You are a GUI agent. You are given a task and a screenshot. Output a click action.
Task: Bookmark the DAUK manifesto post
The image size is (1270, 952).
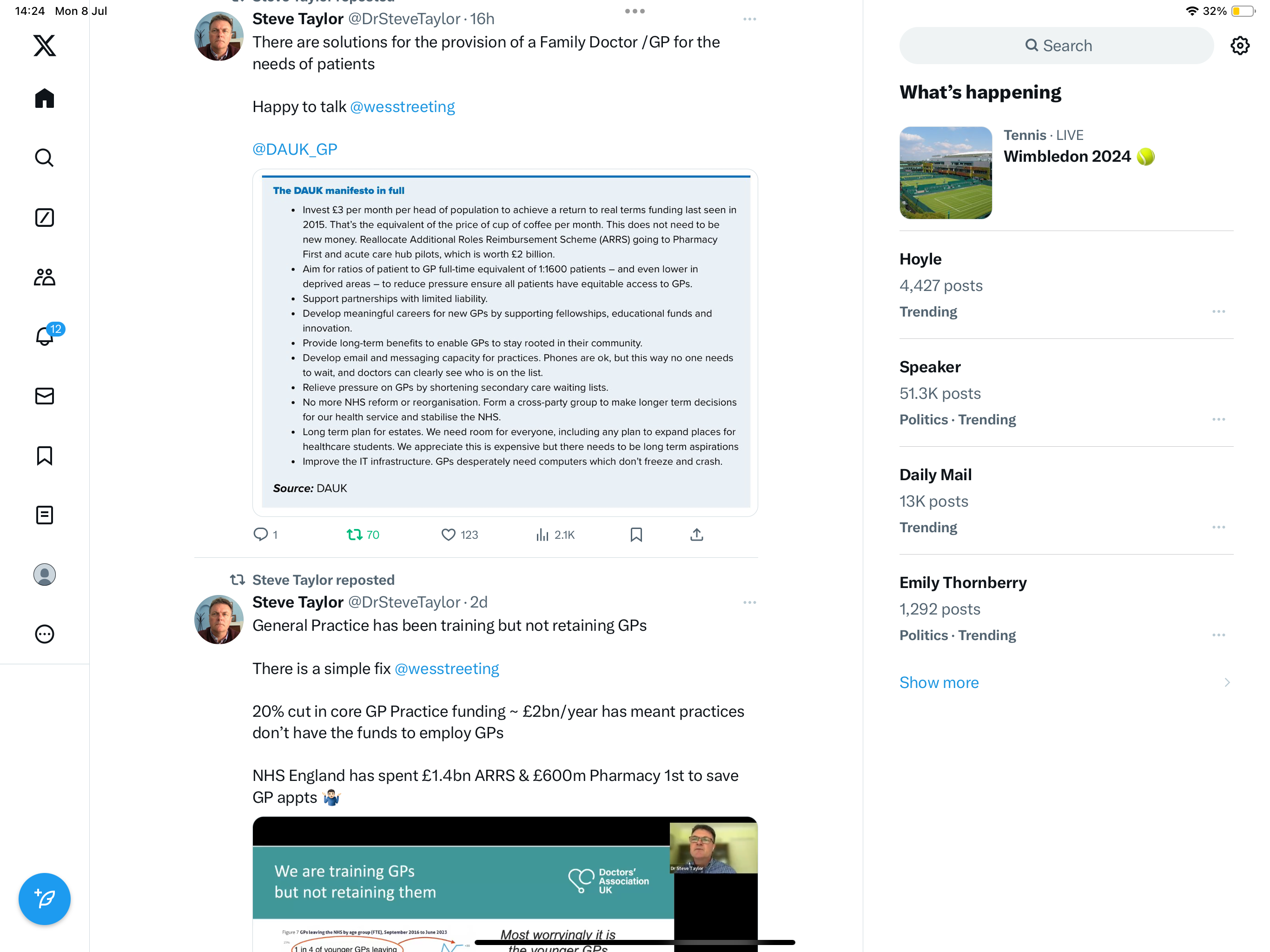click(635, 535)
